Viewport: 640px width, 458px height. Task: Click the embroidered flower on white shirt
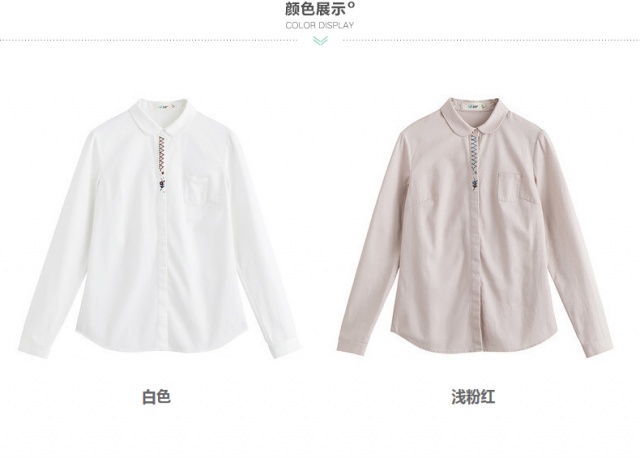[162, 184]
